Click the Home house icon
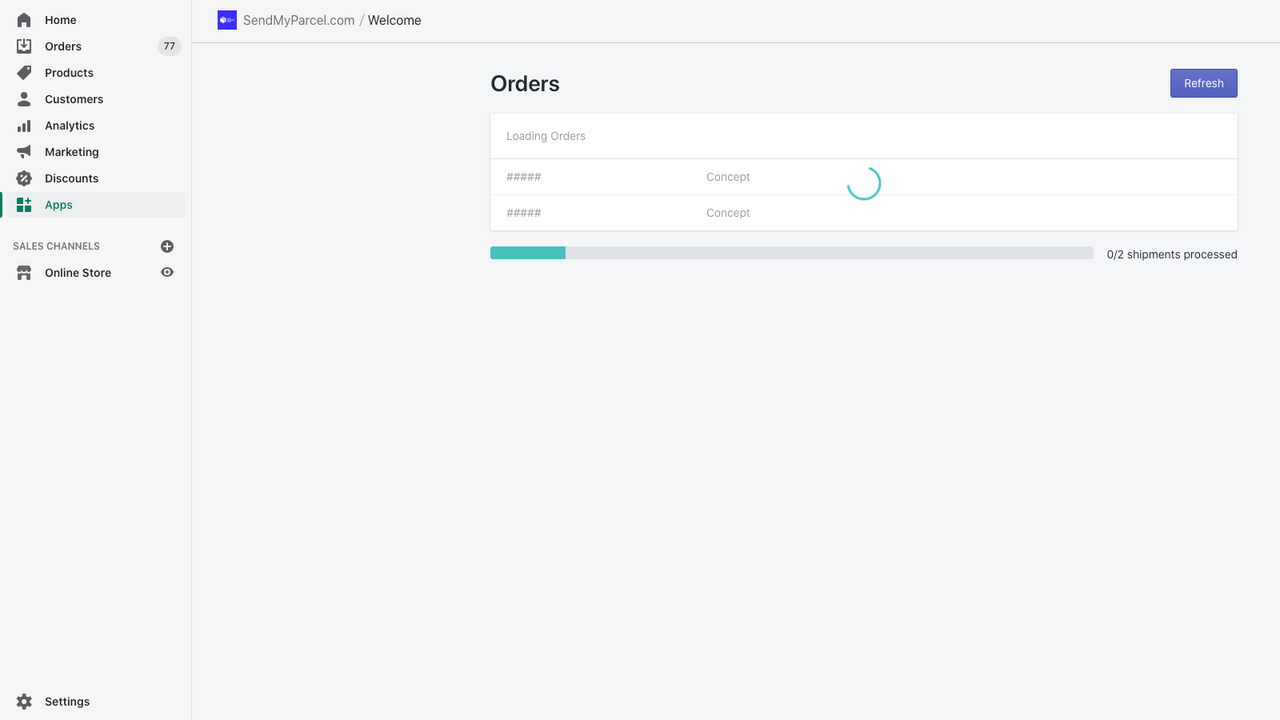 24,20
